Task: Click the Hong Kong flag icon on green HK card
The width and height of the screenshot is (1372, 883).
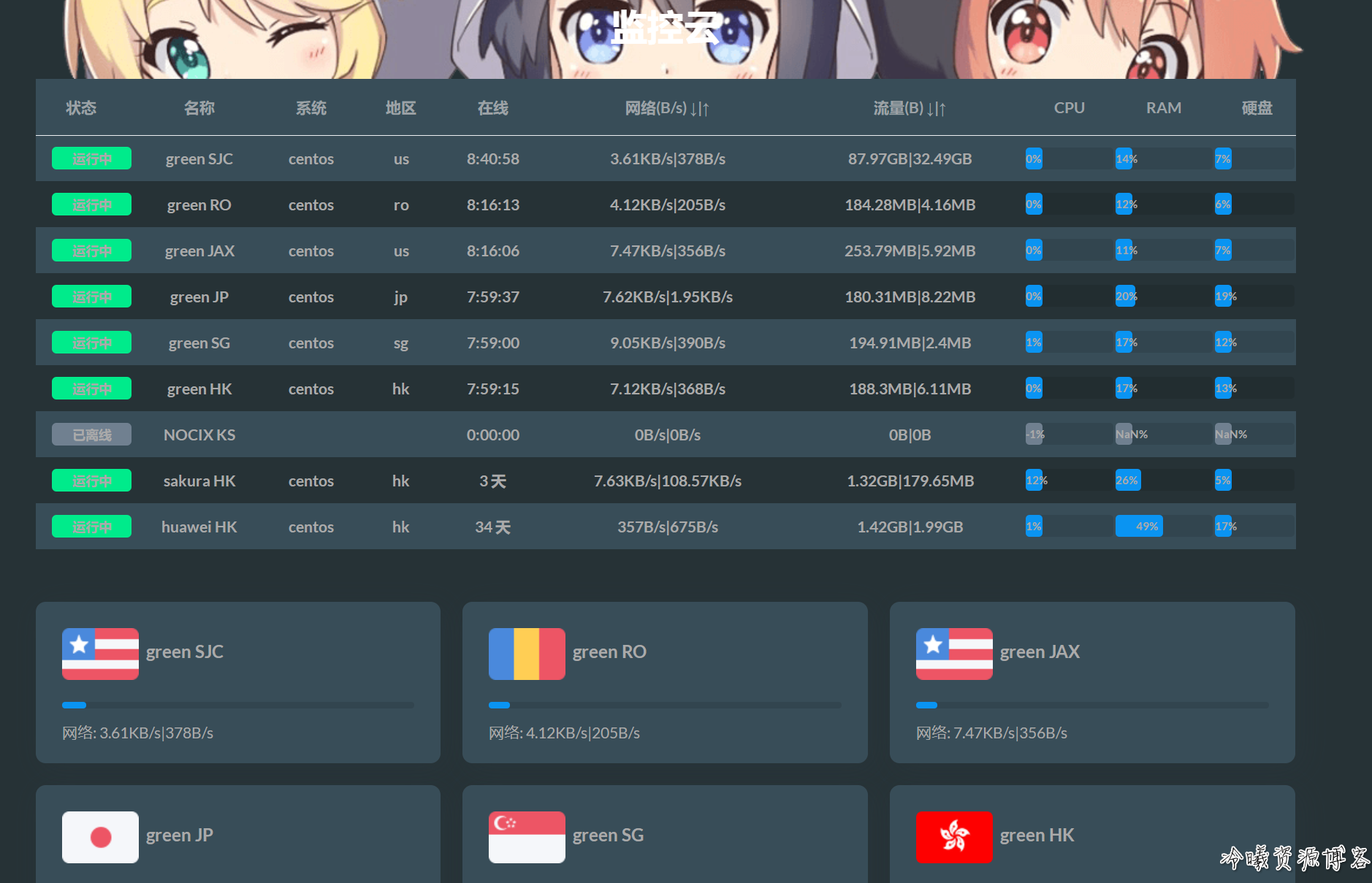Action: (954, 837)
